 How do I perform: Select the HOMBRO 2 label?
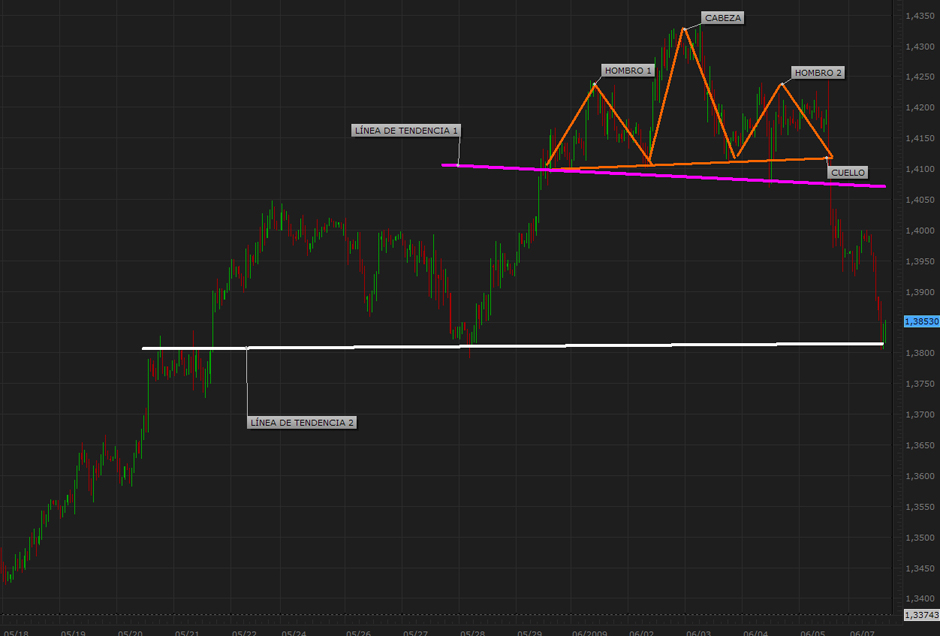coord(818,73)
